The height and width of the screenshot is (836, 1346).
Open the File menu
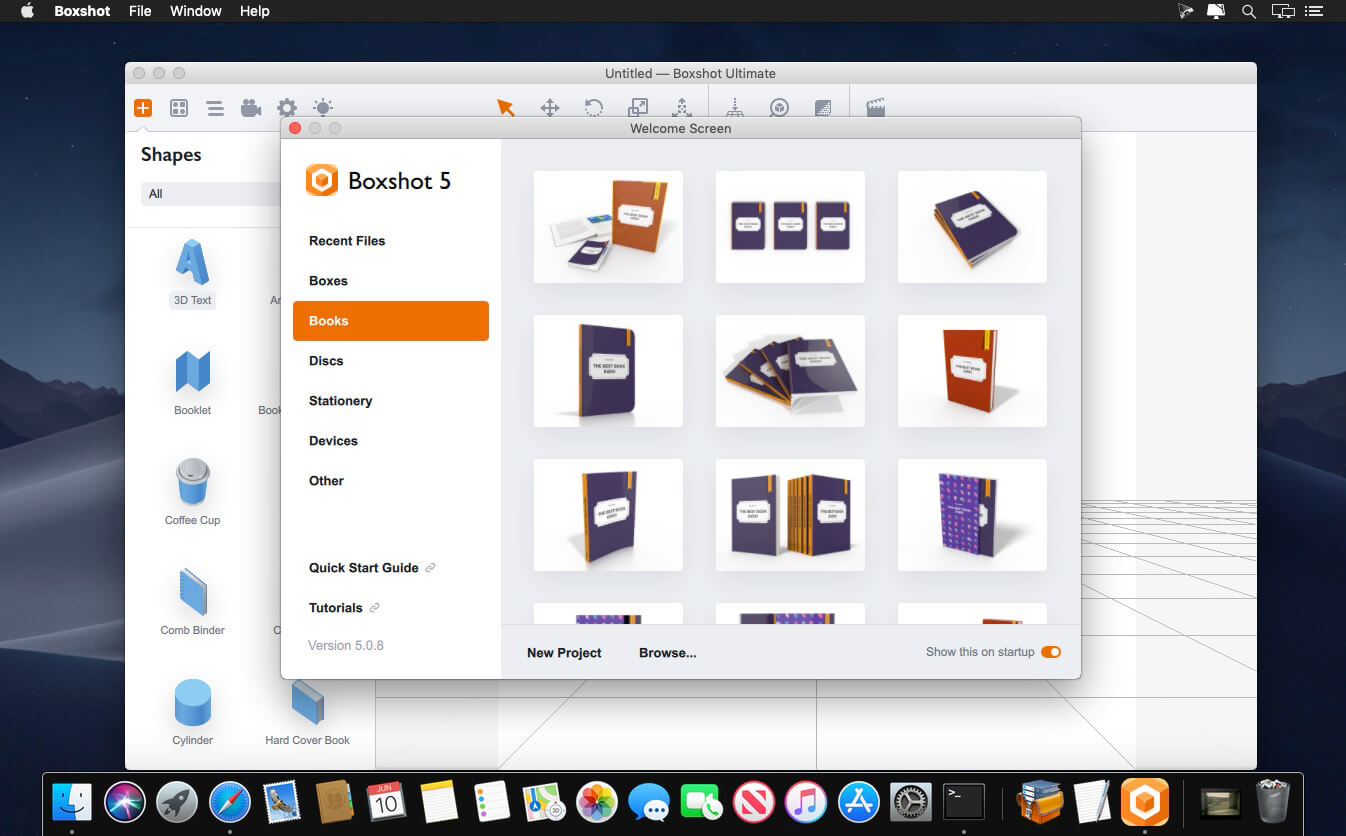pos(140,11)
